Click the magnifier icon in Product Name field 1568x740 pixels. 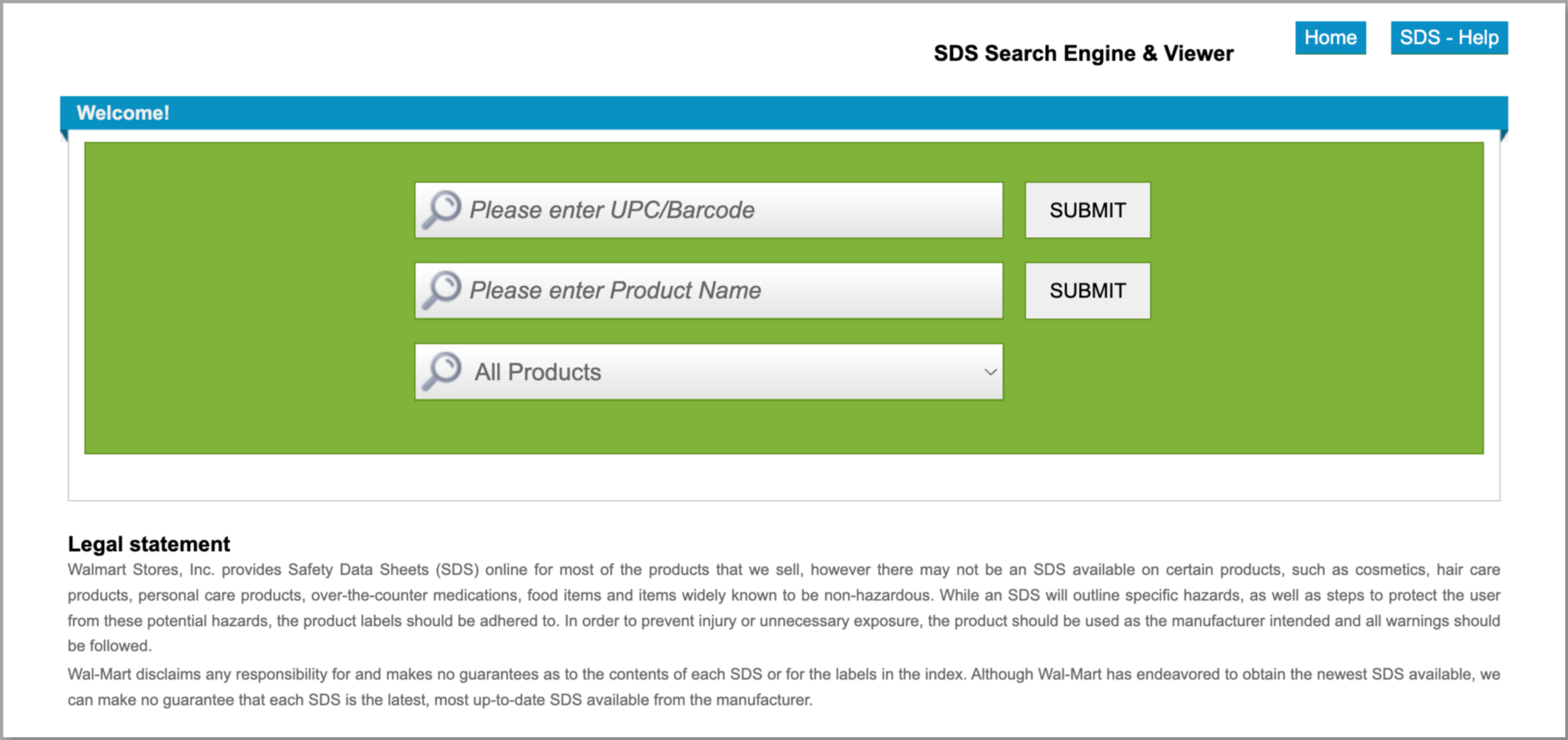coord(441,289)
